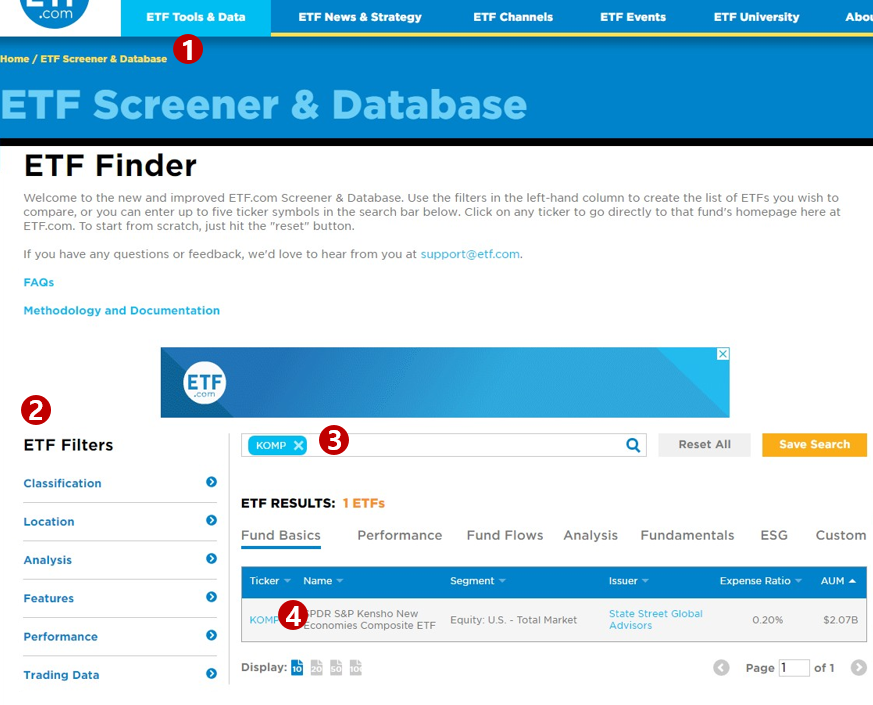Open the FAQs link
This screenshot has width=873, height=705.
pyautogui.click(x=38, y=282)
